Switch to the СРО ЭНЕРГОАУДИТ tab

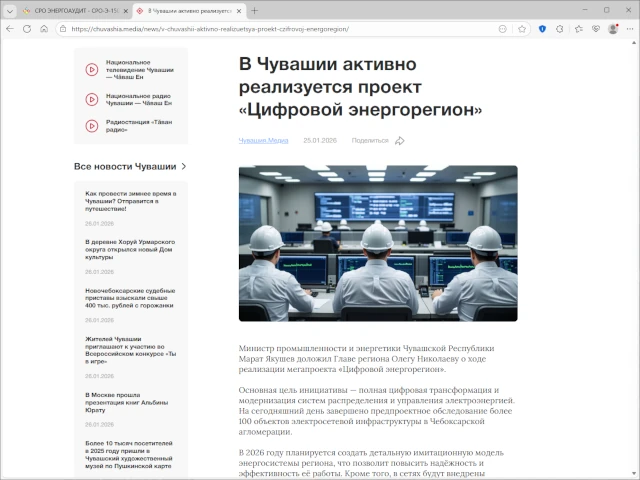coord(76,11)
